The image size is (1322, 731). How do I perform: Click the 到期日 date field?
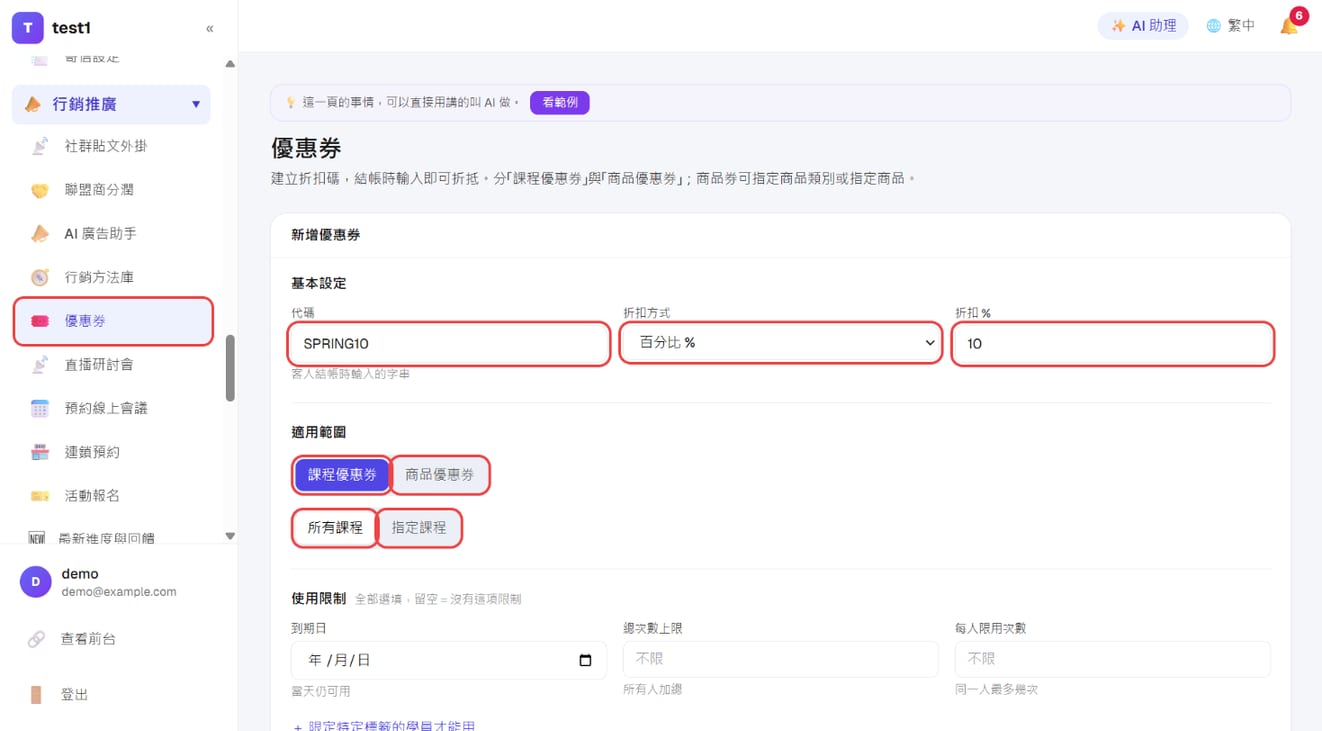click(449, 660)
